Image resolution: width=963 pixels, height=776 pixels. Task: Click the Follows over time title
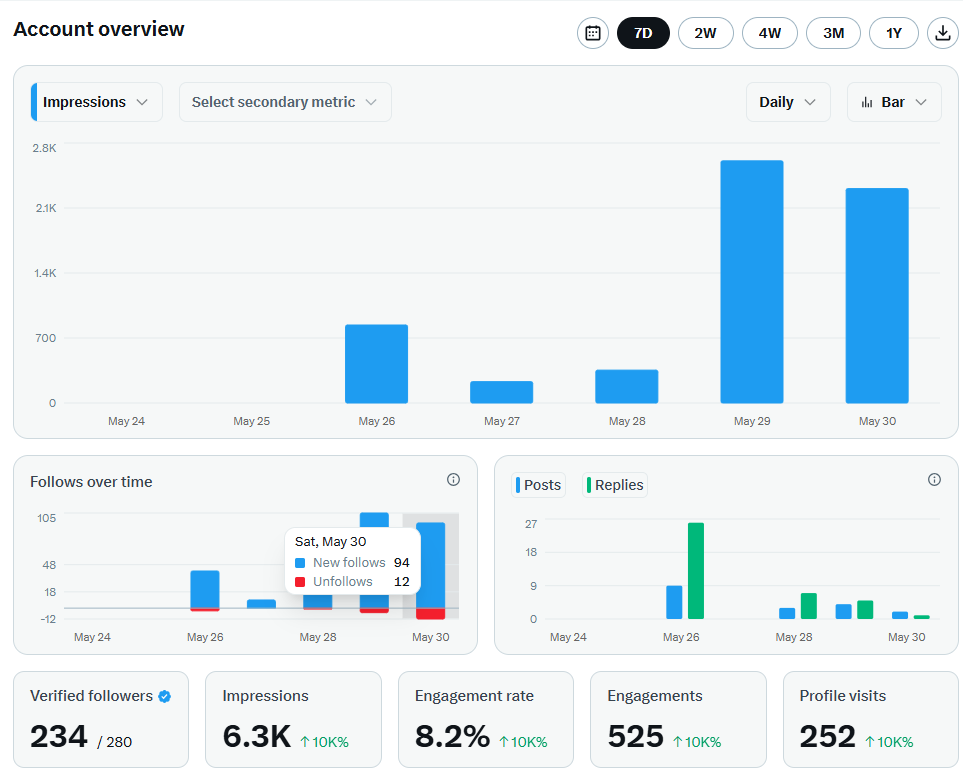point(91,482)
